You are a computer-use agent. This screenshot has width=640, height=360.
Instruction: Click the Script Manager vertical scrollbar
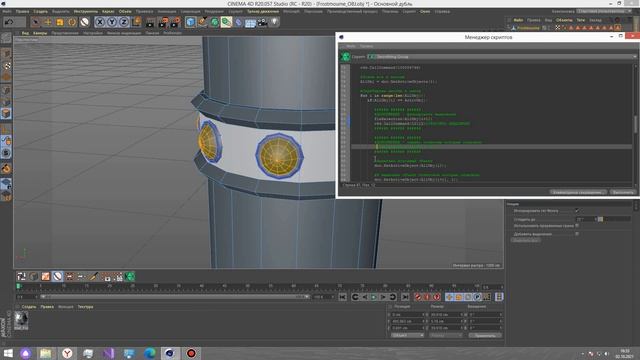(636, 124)
